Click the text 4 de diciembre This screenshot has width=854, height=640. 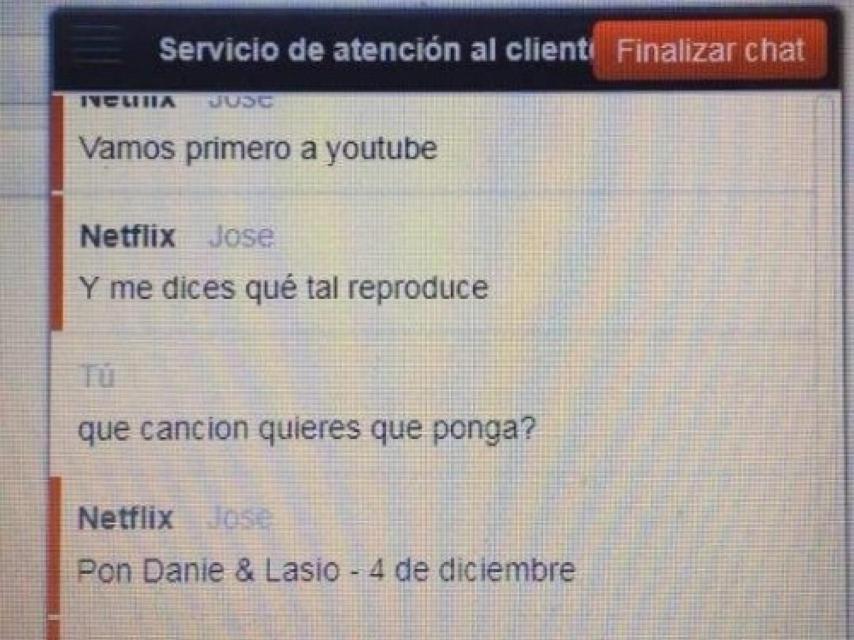pos(472,570)
